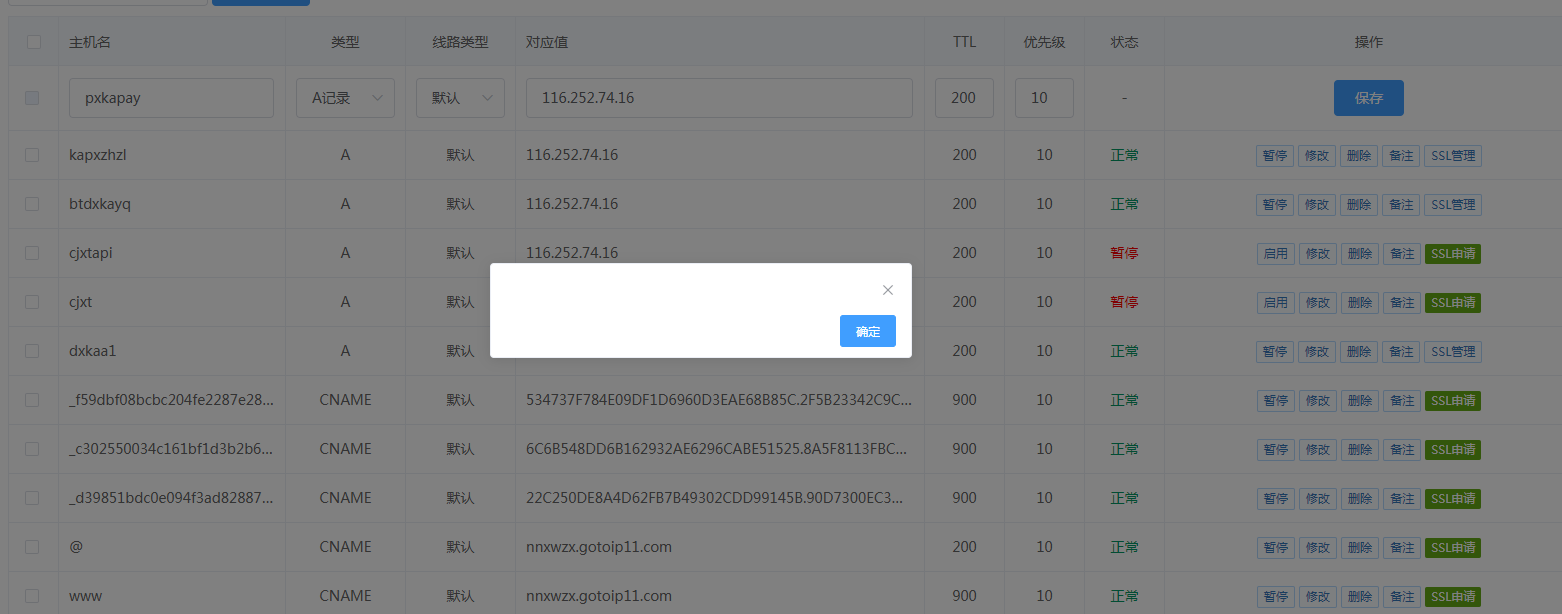
Task: Toggle the select-all checkbox in the header
Action: tap(34, 42)
